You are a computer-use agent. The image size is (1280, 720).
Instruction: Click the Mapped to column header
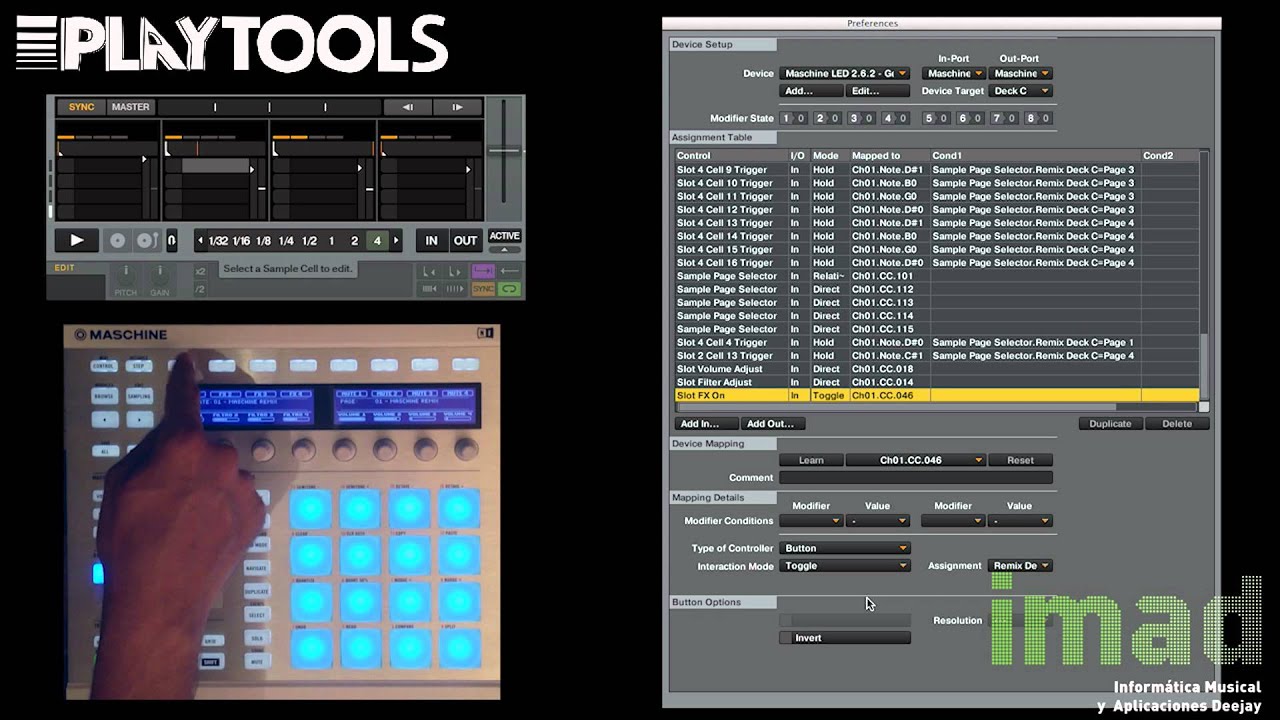pyautogui.click(x=888, y=156)
